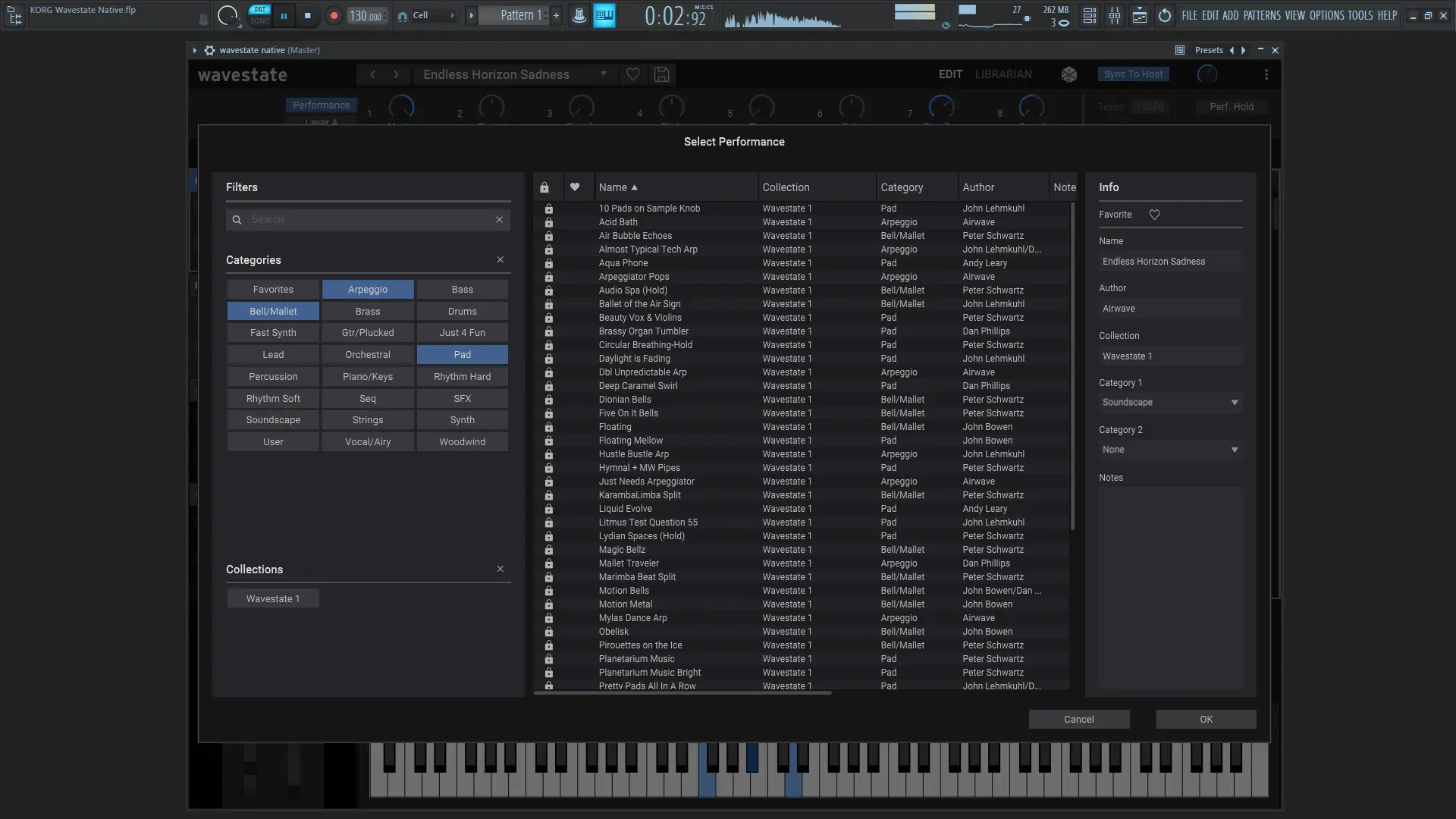The image size is (1456, 819).
Task: Click the heart favorite icon beside preset name
Action: tap(632, 74)
